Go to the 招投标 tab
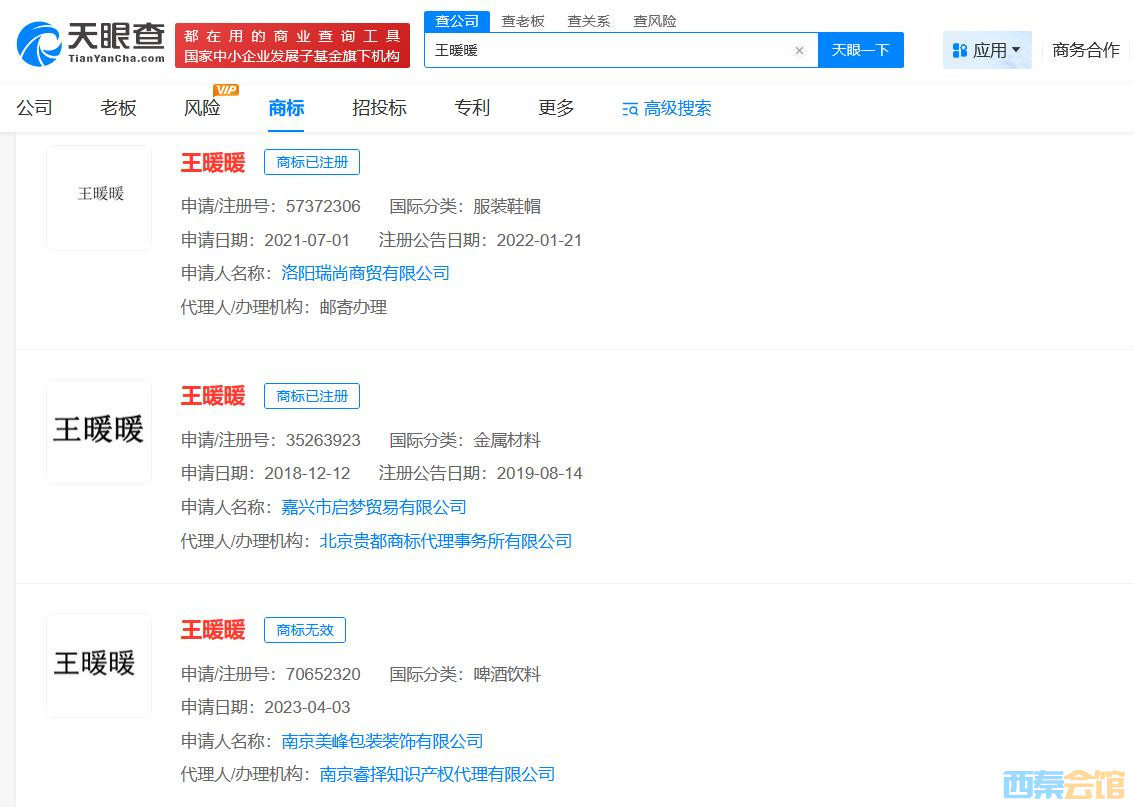This screenshot has width=1134, height=807. tap(379, 108)
